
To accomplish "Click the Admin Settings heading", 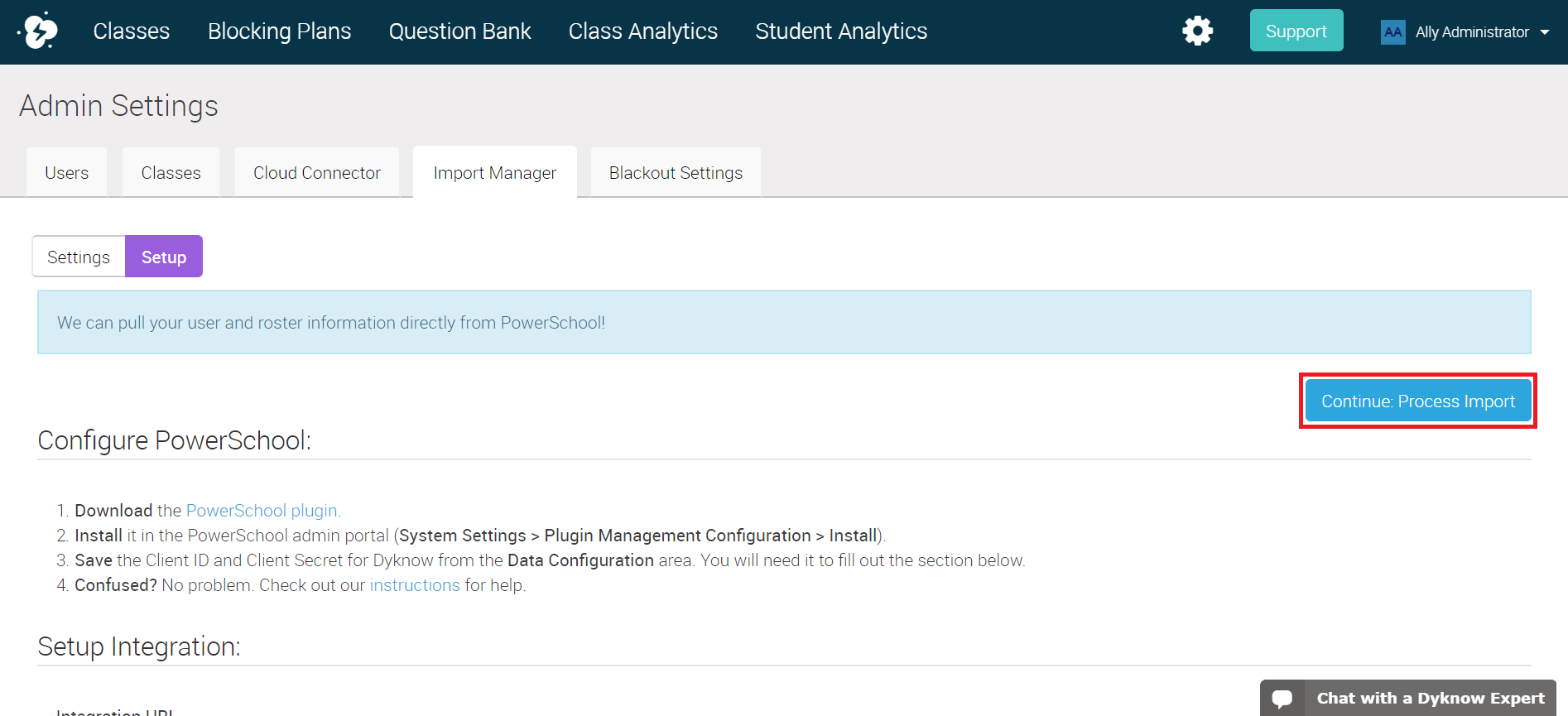I will tap(118, 106).
